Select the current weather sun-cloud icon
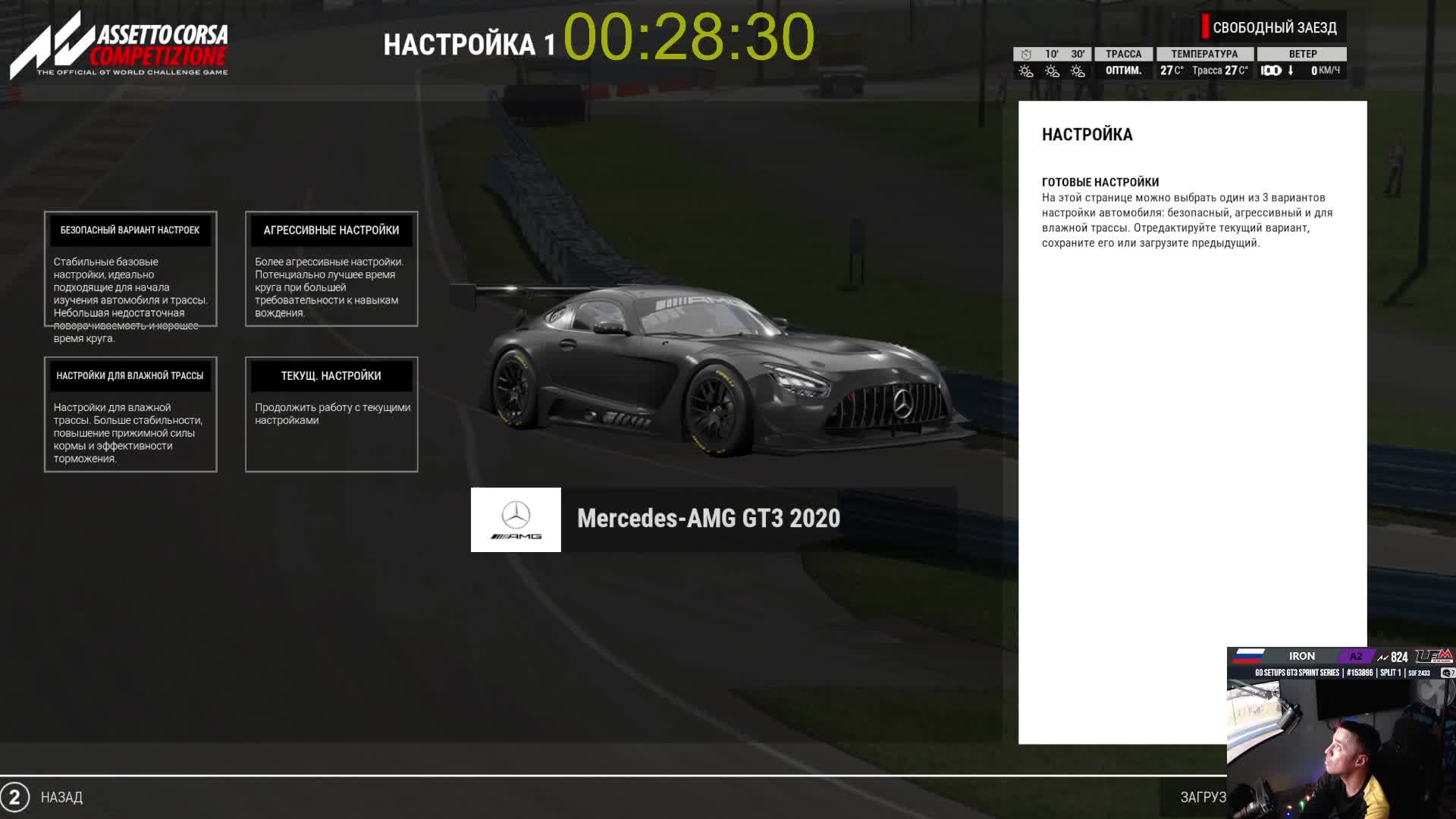The width and height of the screenshot is (1456, 819). point(1026,71)
